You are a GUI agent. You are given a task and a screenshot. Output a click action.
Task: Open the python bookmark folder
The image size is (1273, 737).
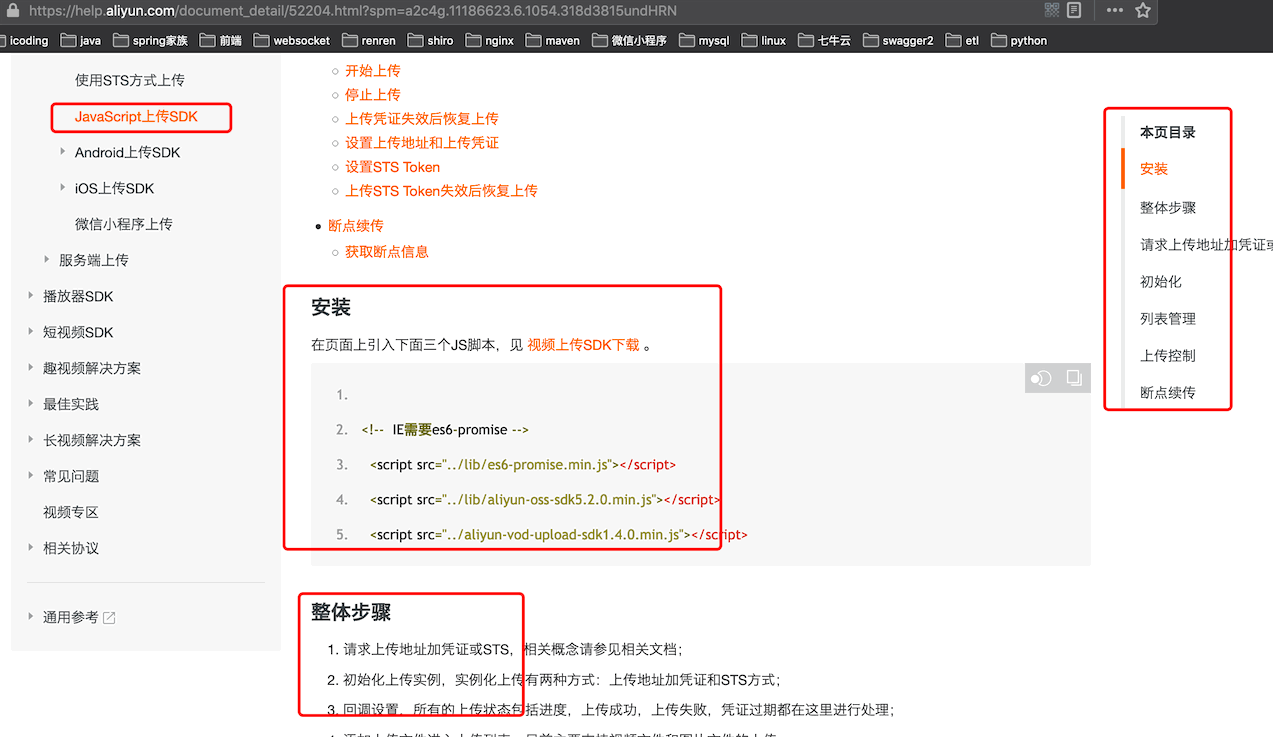(x=1019, y=41)
